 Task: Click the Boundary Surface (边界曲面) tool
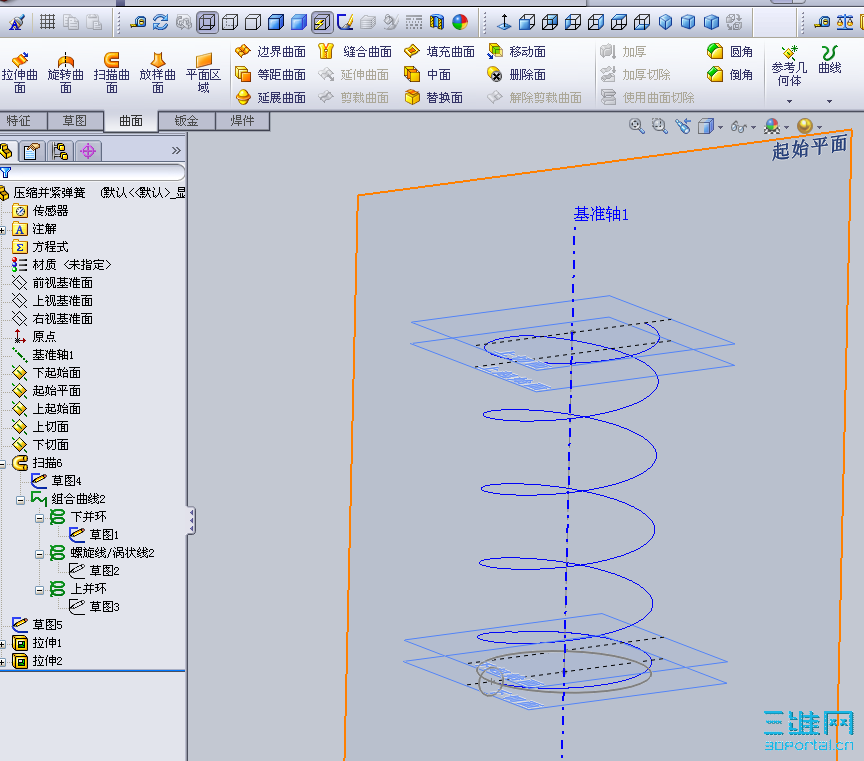click(270, 52)
